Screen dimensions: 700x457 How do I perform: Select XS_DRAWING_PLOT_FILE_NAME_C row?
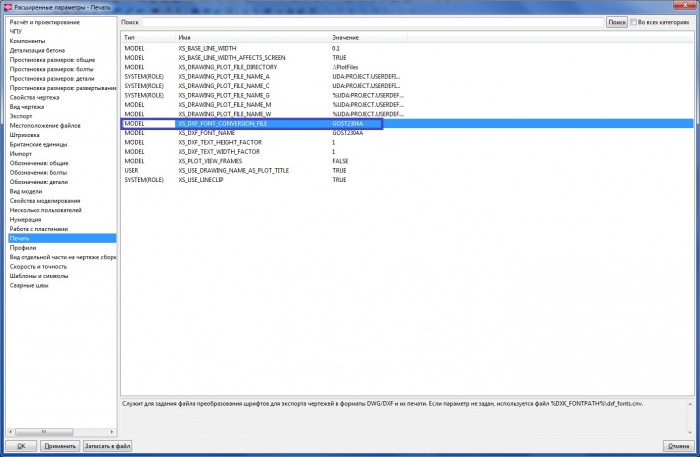pyautogui.click(x=407, y=86)
